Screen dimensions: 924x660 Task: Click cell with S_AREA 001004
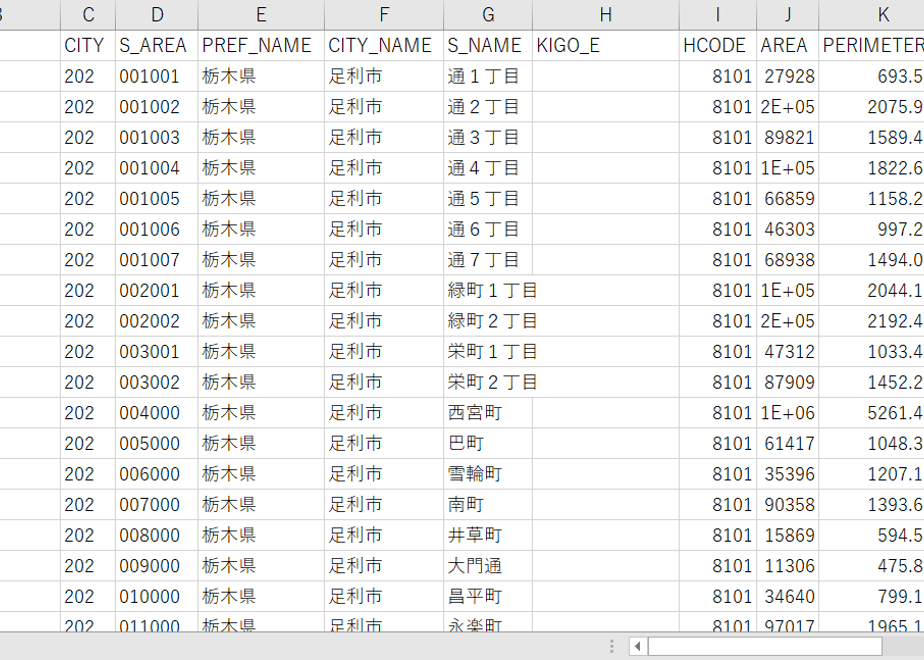click(x=157, y=168)
